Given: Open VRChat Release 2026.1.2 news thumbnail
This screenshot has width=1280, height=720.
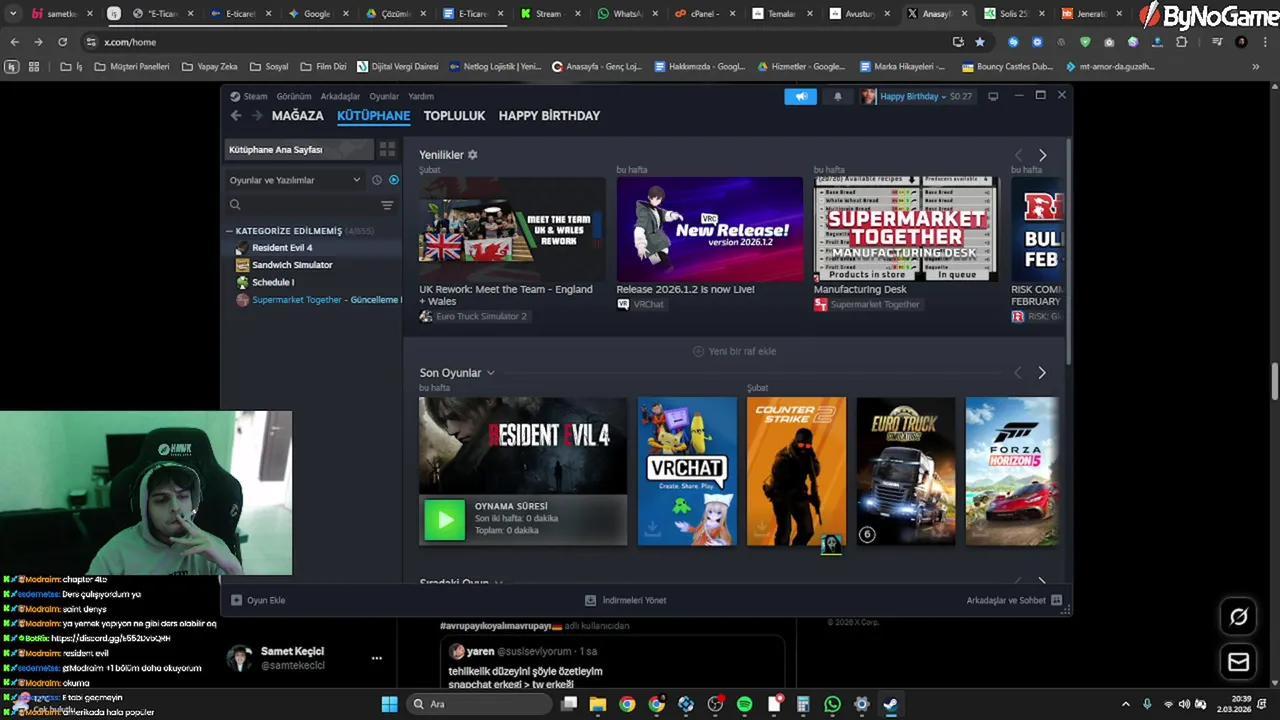Looking at the screenshot, I should coord(710,229).
